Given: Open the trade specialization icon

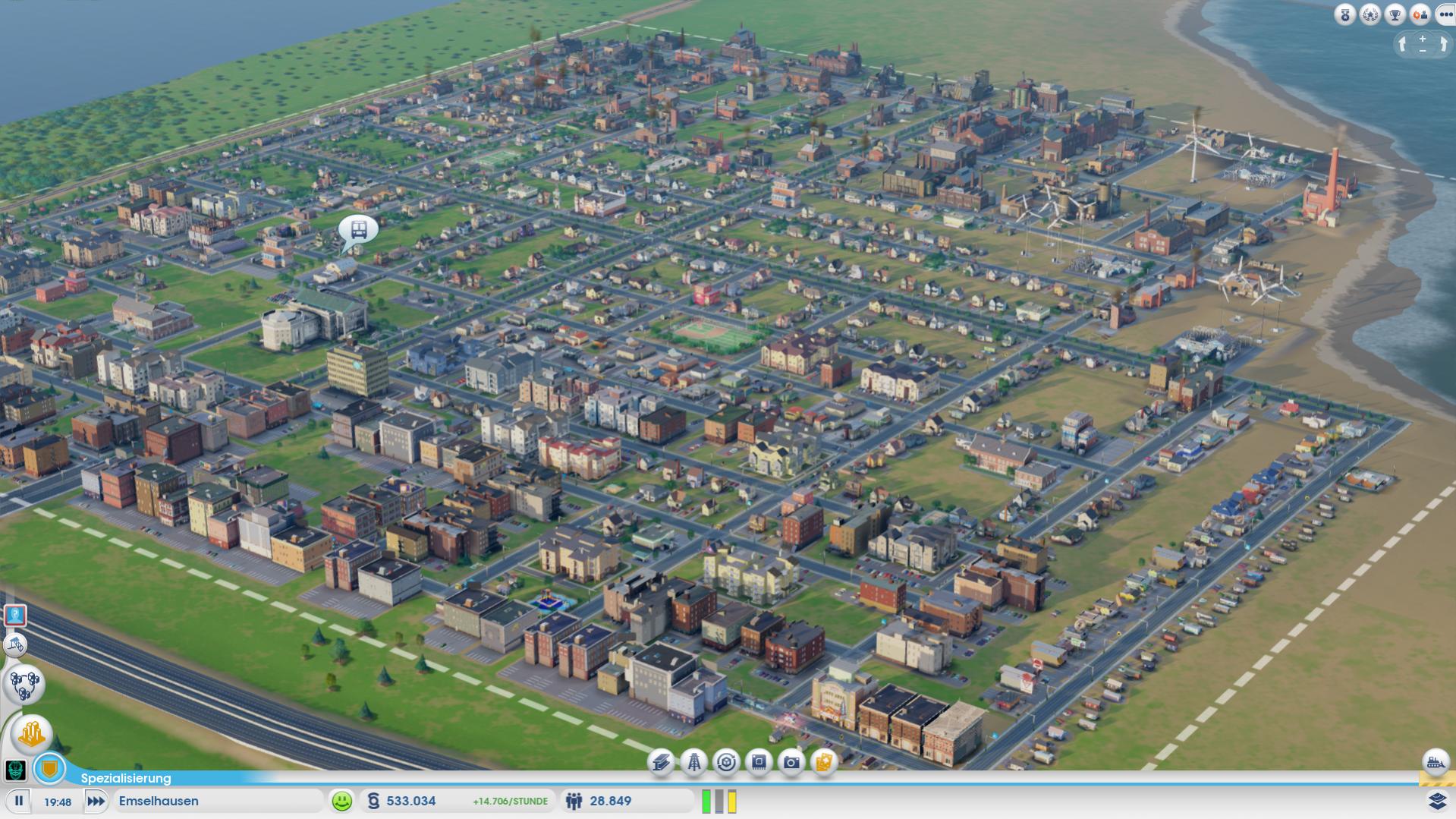Looking at the screenshot, I should coord(726,762).
